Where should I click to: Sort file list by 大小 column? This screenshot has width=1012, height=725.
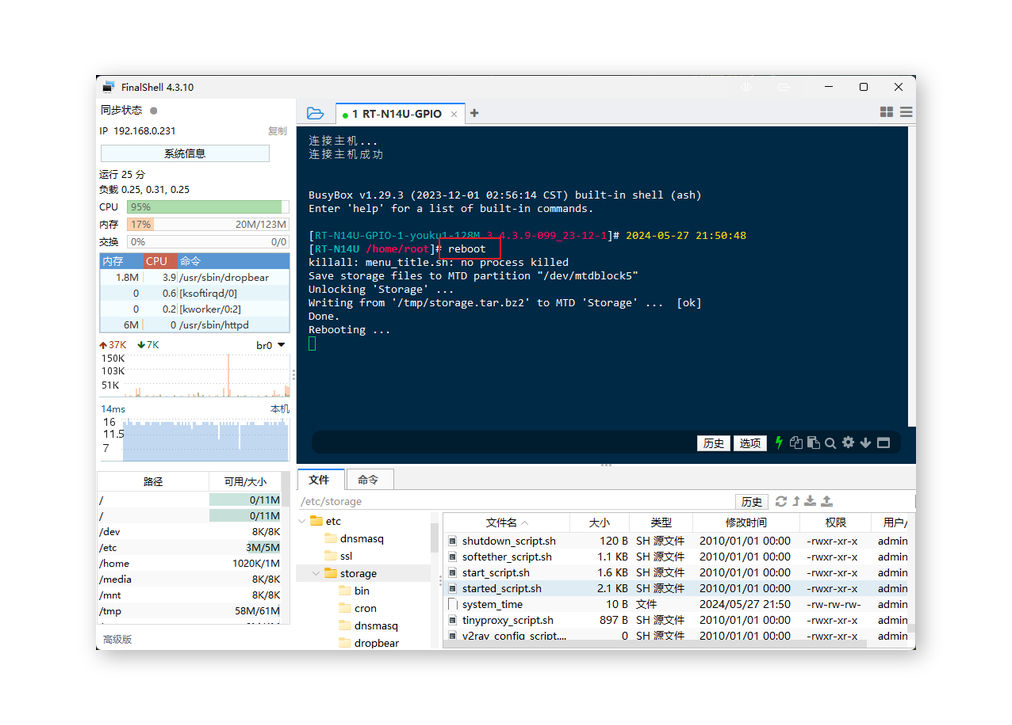[x=599, y=522]
